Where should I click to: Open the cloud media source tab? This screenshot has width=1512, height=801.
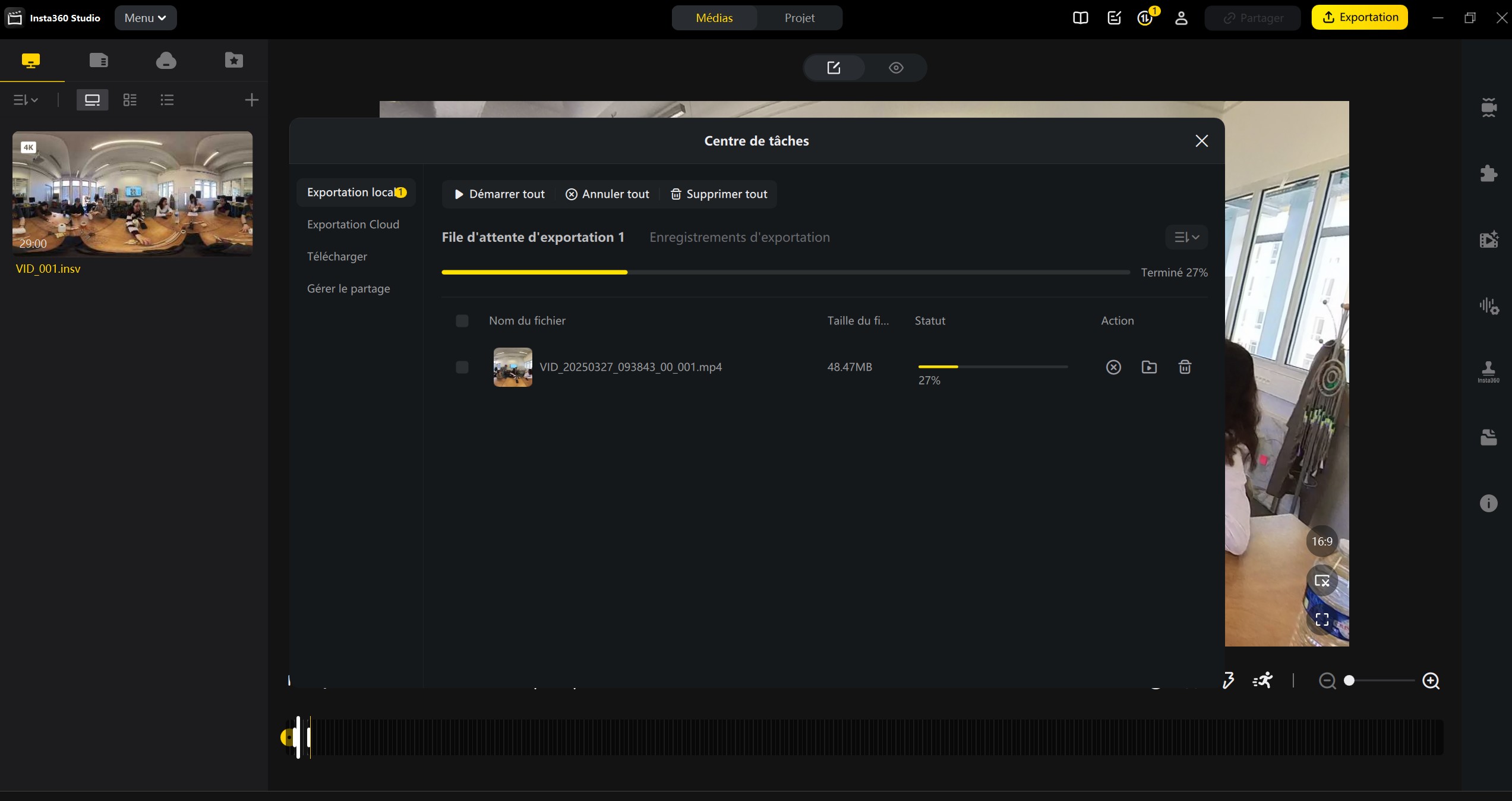tap(166, 60)
